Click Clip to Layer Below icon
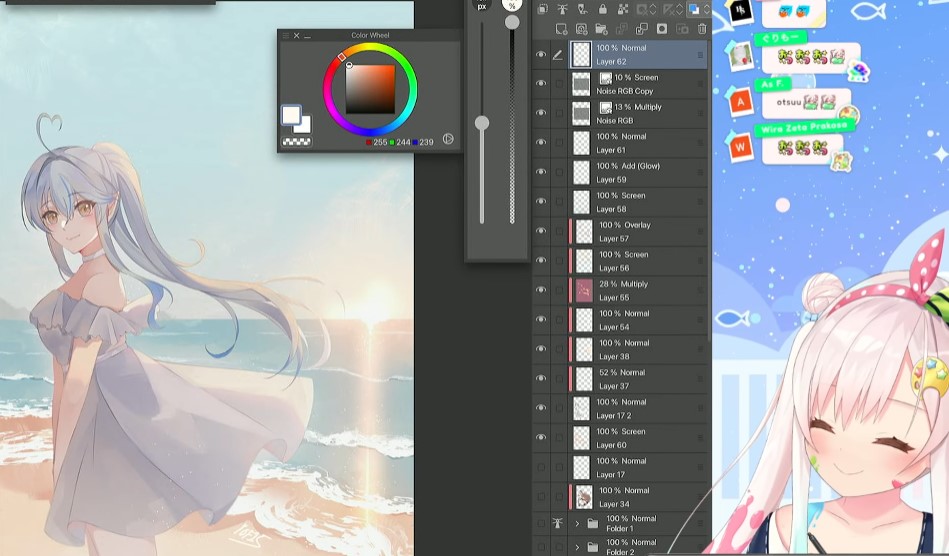The image size is (949, 556). coord(543,9)
